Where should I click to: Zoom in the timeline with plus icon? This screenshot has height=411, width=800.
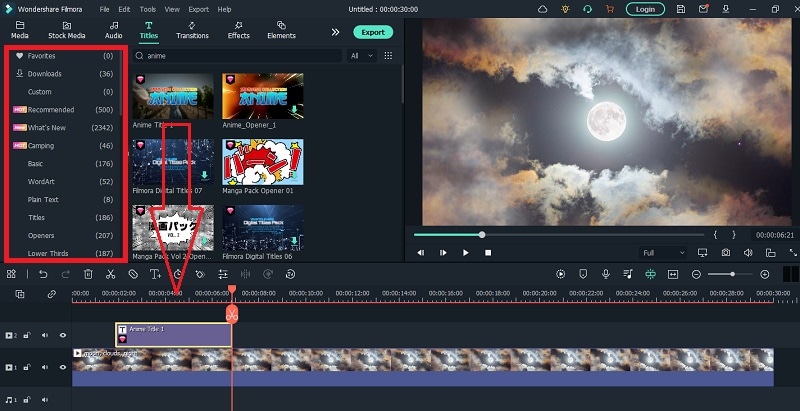pos(765,274)
